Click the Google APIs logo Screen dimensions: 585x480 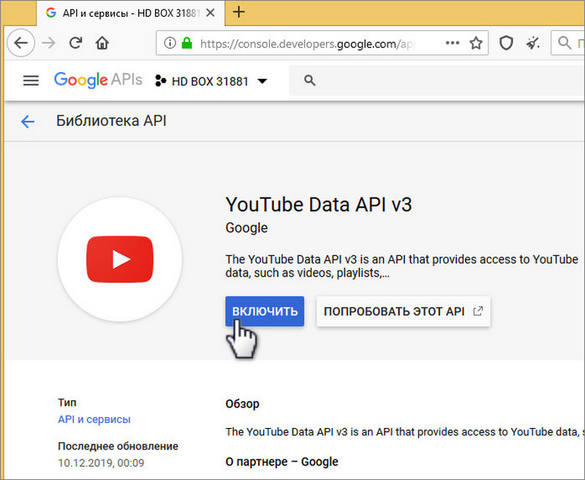[98, 80]
